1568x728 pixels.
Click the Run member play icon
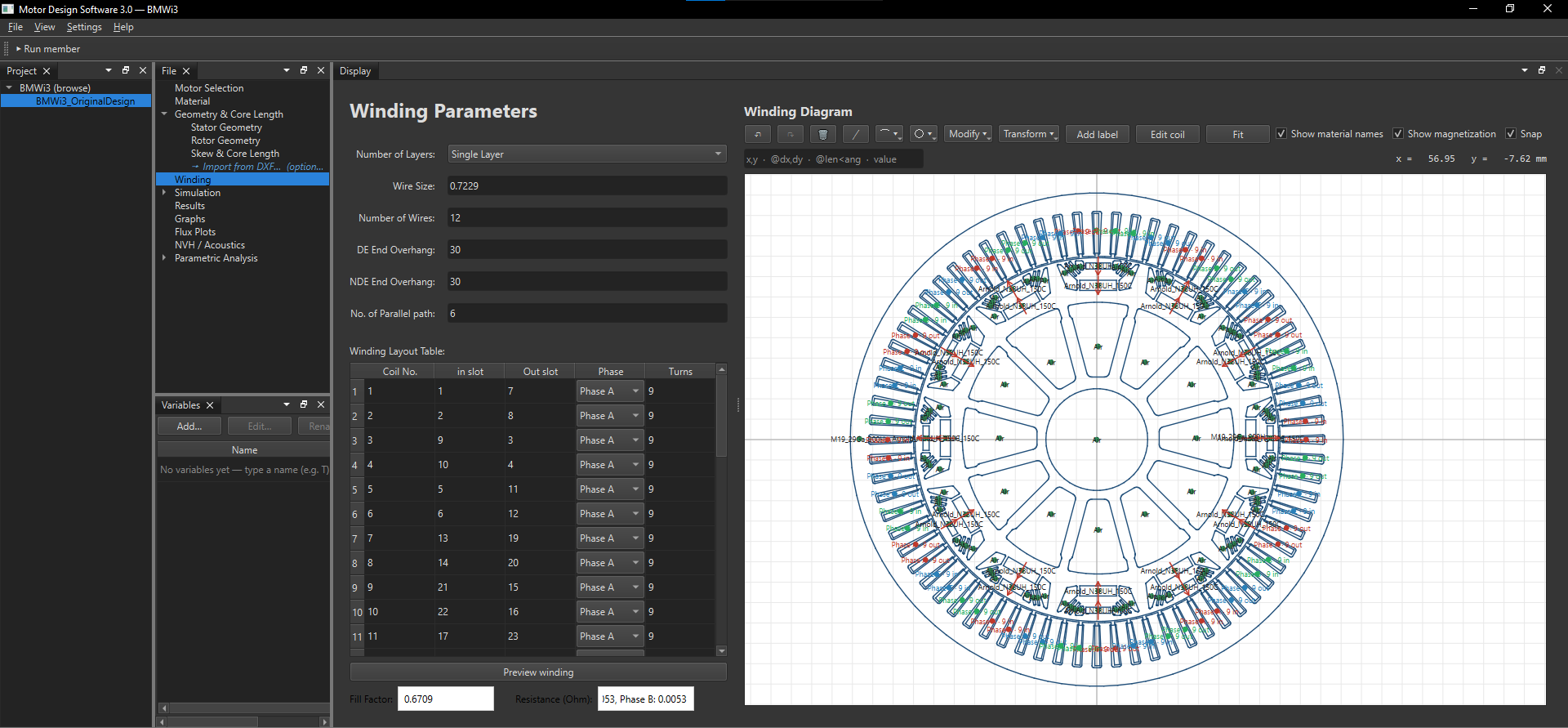point(19,49)
